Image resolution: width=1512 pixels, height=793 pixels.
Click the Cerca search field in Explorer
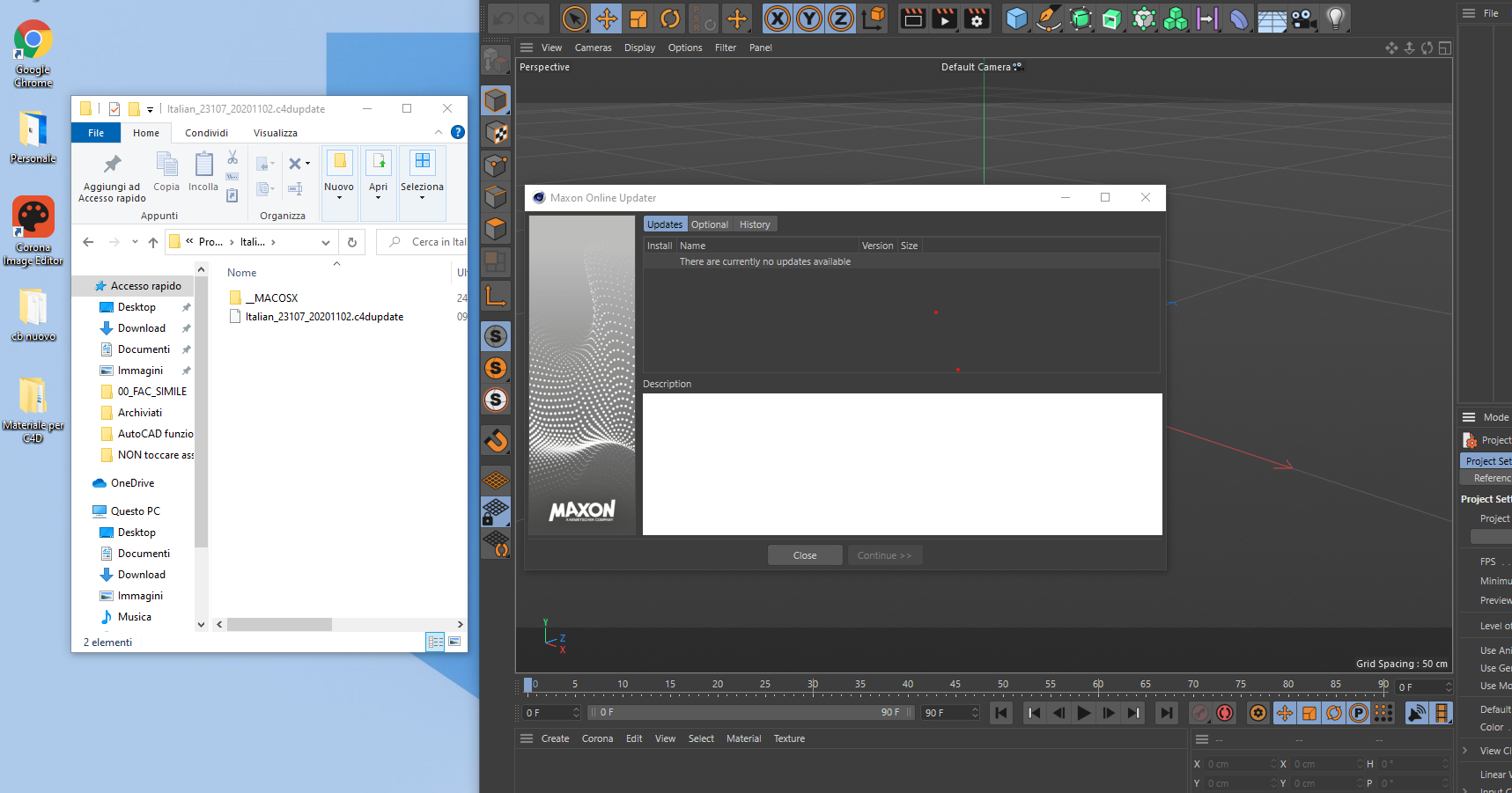coord(424,242)
